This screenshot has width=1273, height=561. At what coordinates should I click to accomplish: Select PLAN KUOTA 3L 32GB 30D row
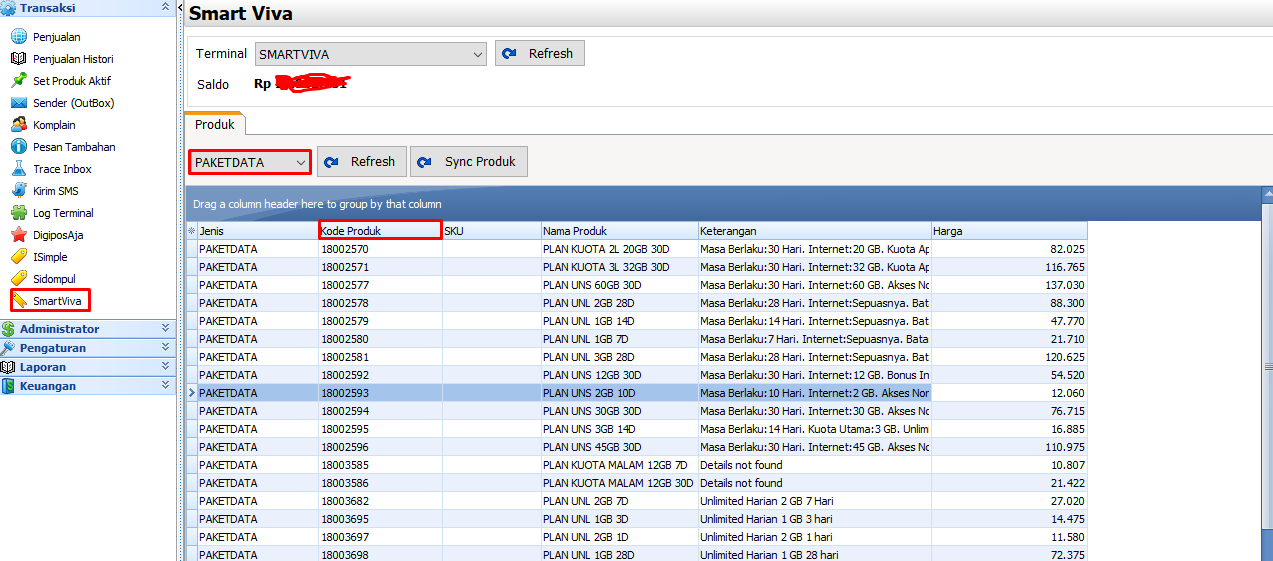coord(637,267)
